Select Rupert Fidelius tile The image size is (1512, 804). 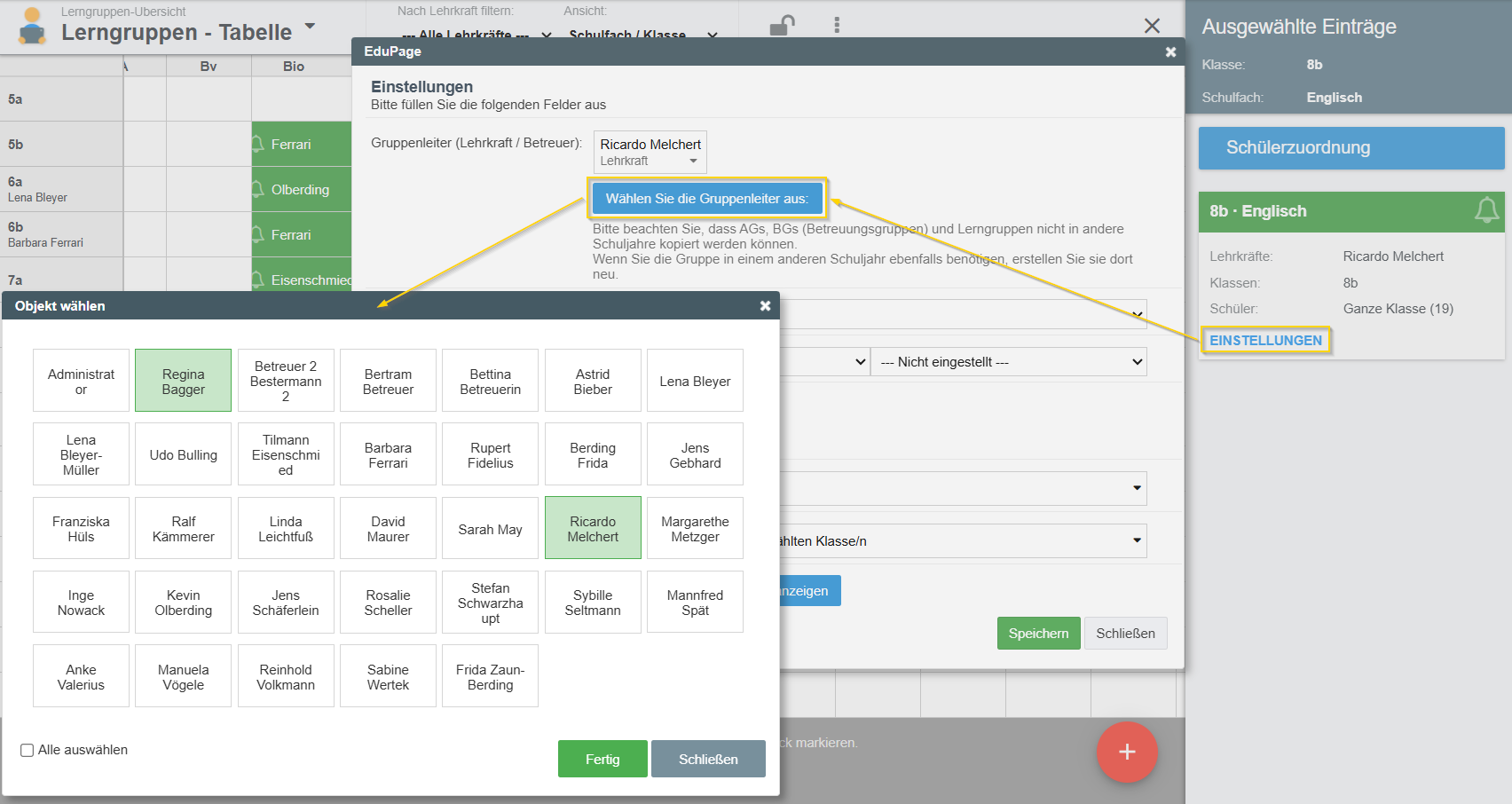[x=490, y=454]
